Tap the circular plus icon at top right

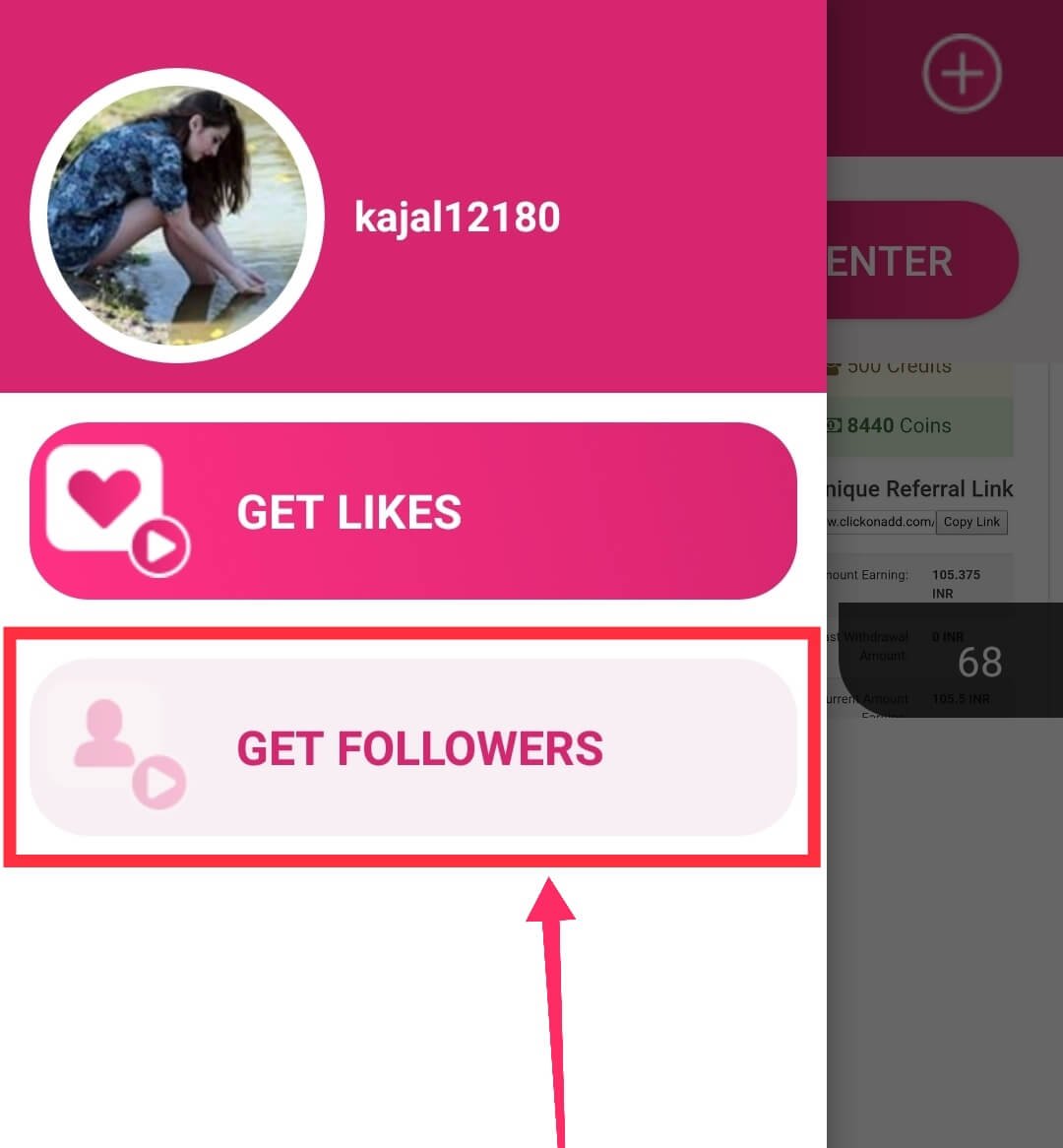[x=962, y=73]
